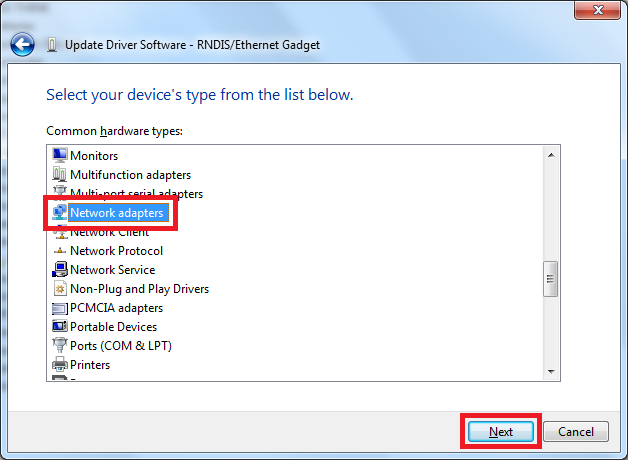Select Network Client from the list
Viewport: 628px width, 460px height.
[x=109, y=232]
